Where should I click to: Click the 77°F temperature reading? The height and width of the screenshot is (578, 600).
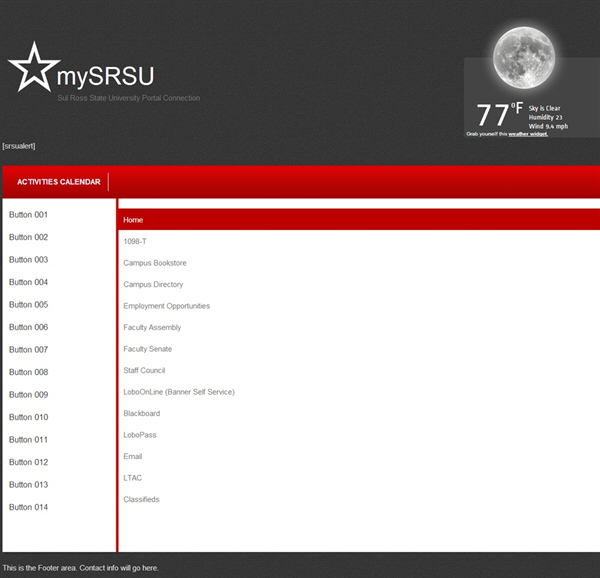tap(498, 115)
